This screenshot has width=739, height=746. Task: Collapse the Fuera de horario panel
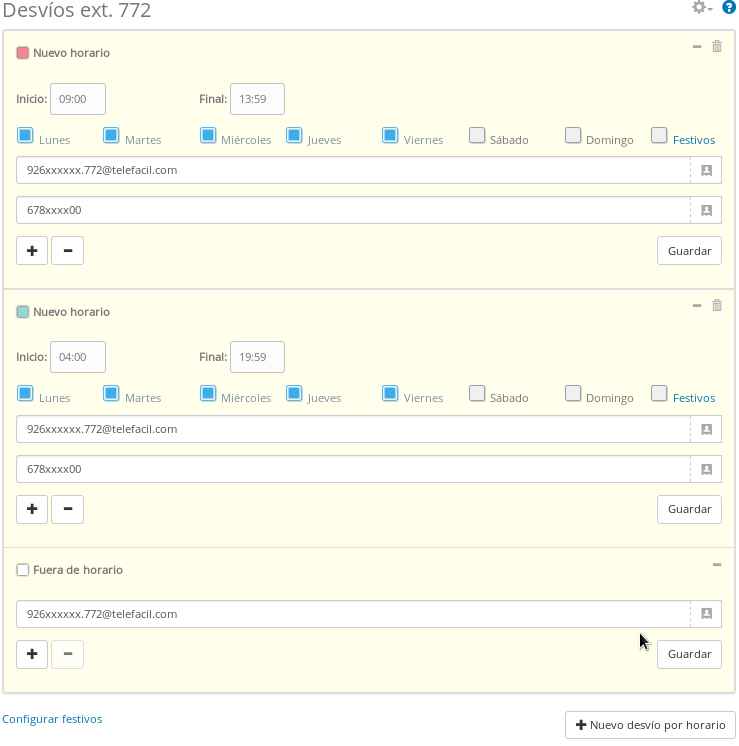click(x=717, y=565)
